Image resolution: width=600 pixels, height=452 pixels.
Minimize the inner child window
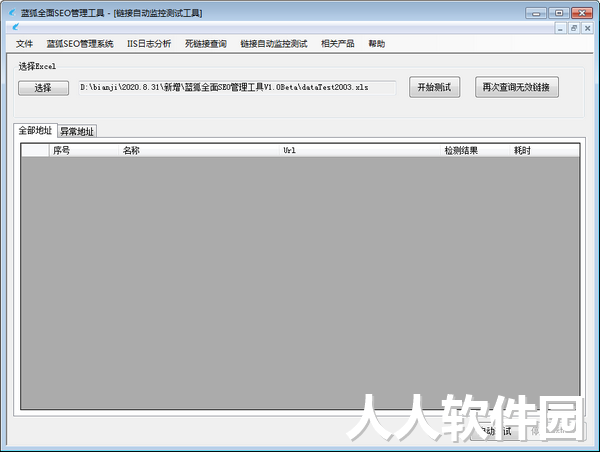pos(561,28)
